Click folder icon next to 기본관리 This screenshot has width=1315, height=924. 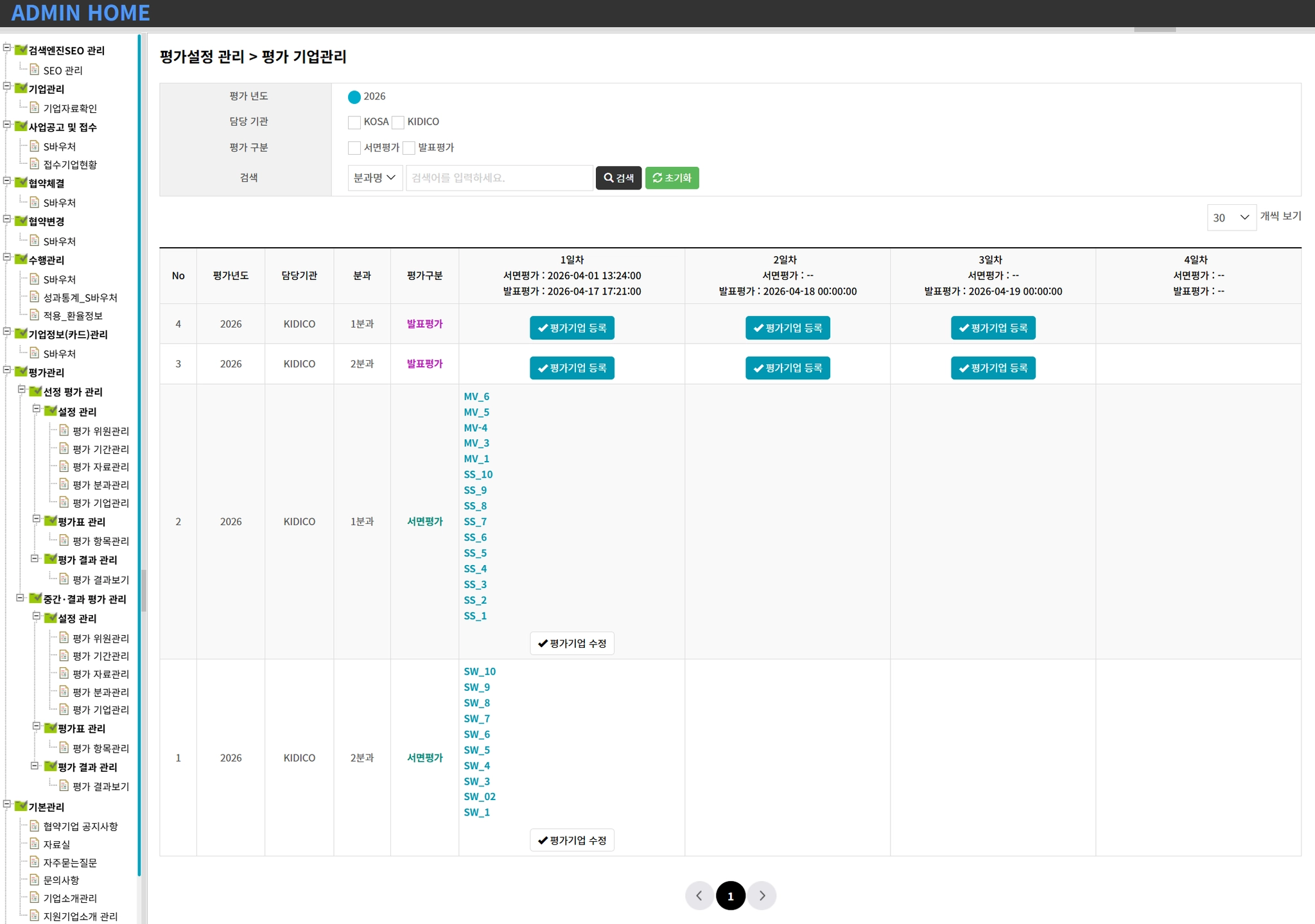(x=21, y=806)
